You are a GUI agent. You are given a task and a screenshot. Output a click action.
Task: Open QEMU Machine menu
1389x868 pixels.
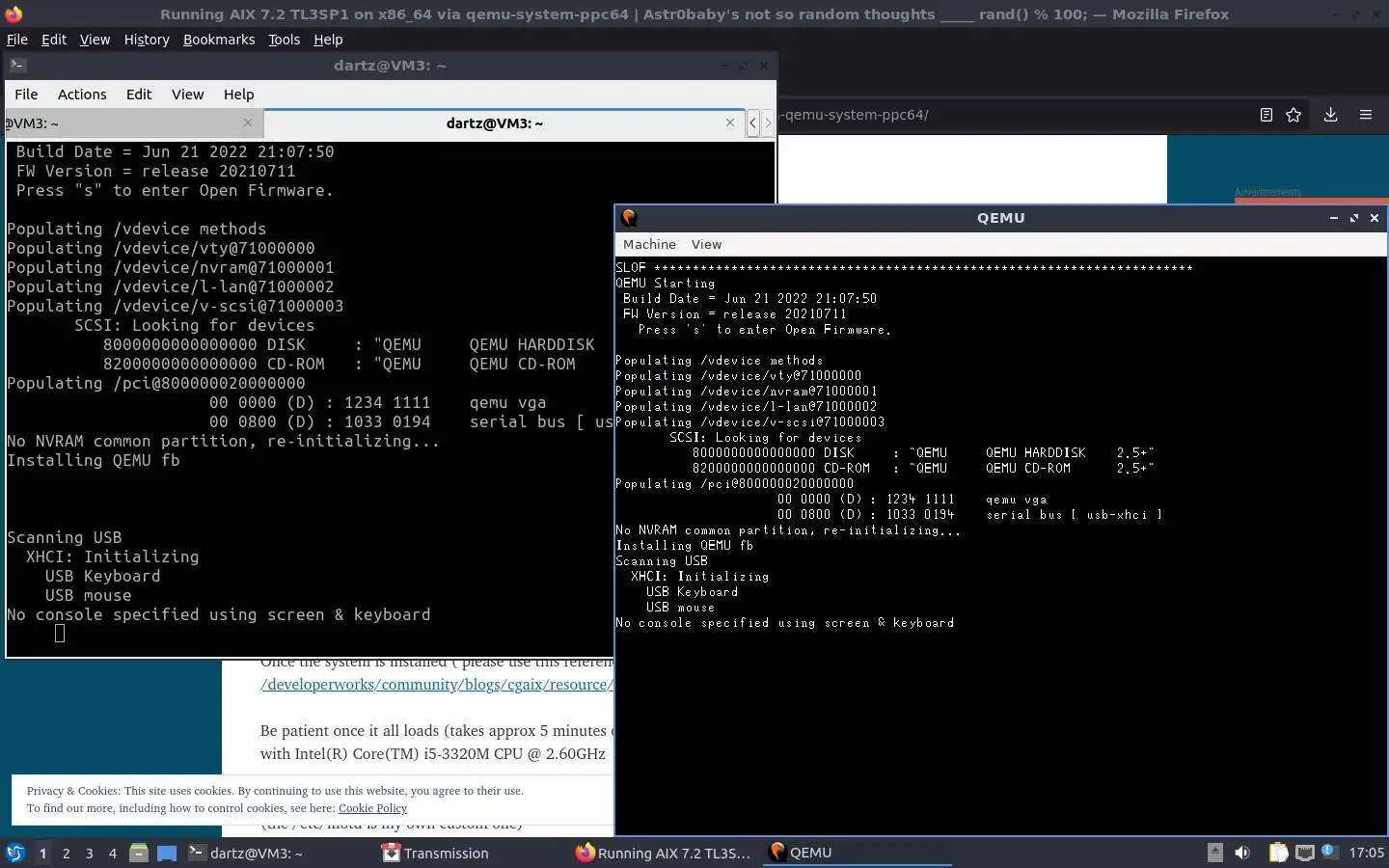[x=649, y=245]
